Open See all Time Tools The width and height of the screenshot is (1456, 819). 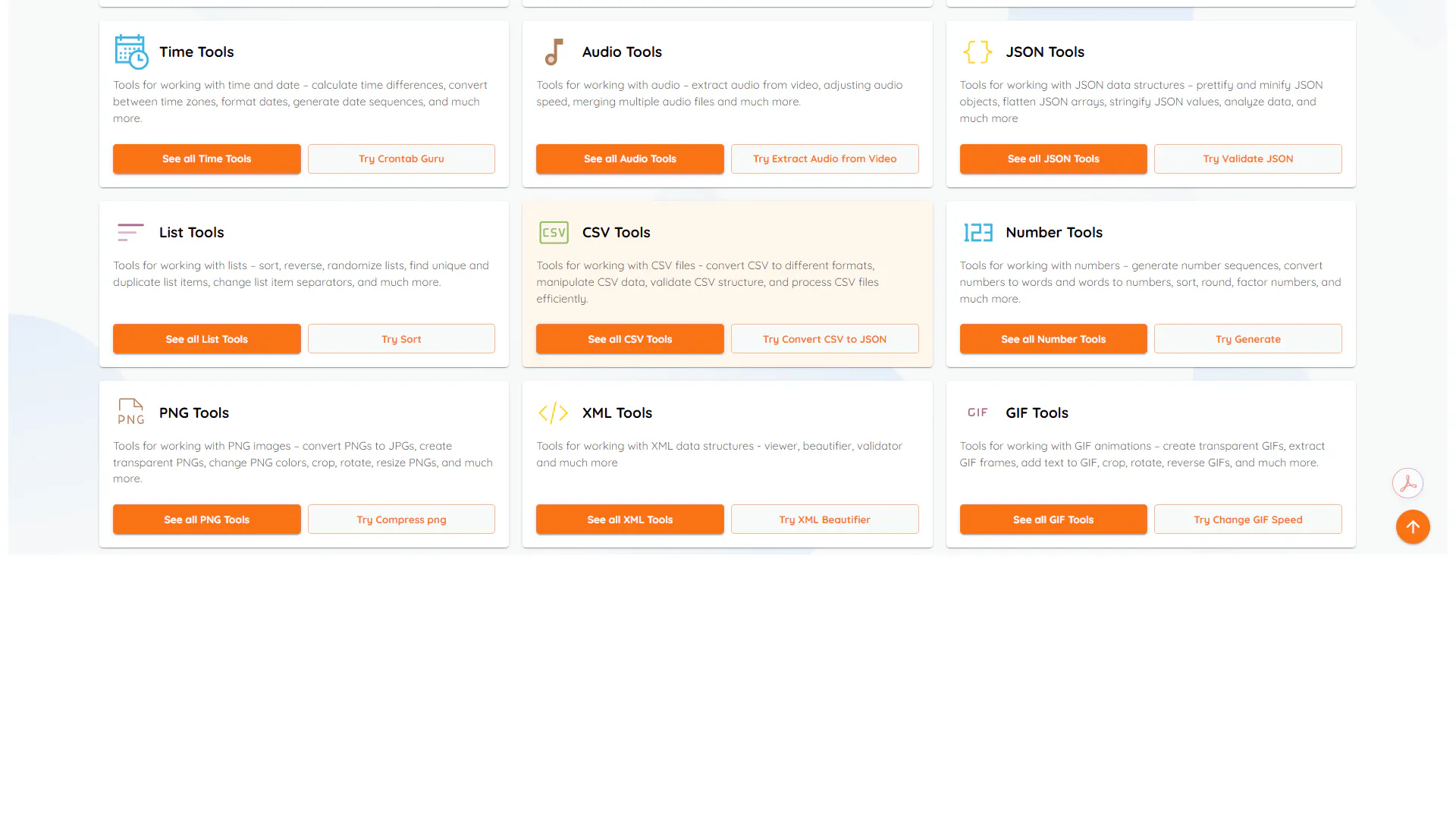coord(207,158)
